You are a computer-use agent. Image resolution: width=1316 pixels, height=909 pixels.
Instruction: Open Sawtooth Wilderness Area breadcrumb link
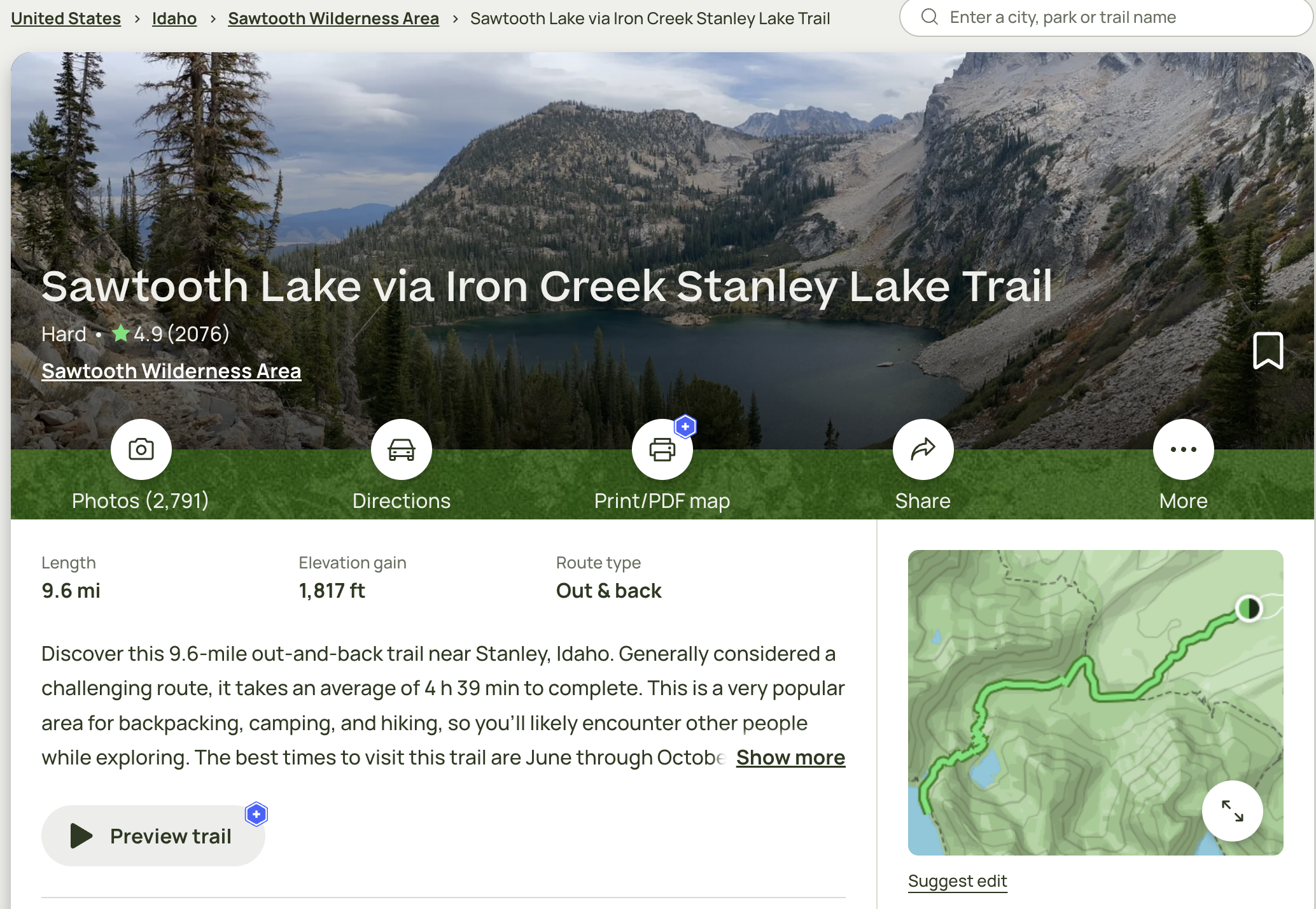coord(333,18)
